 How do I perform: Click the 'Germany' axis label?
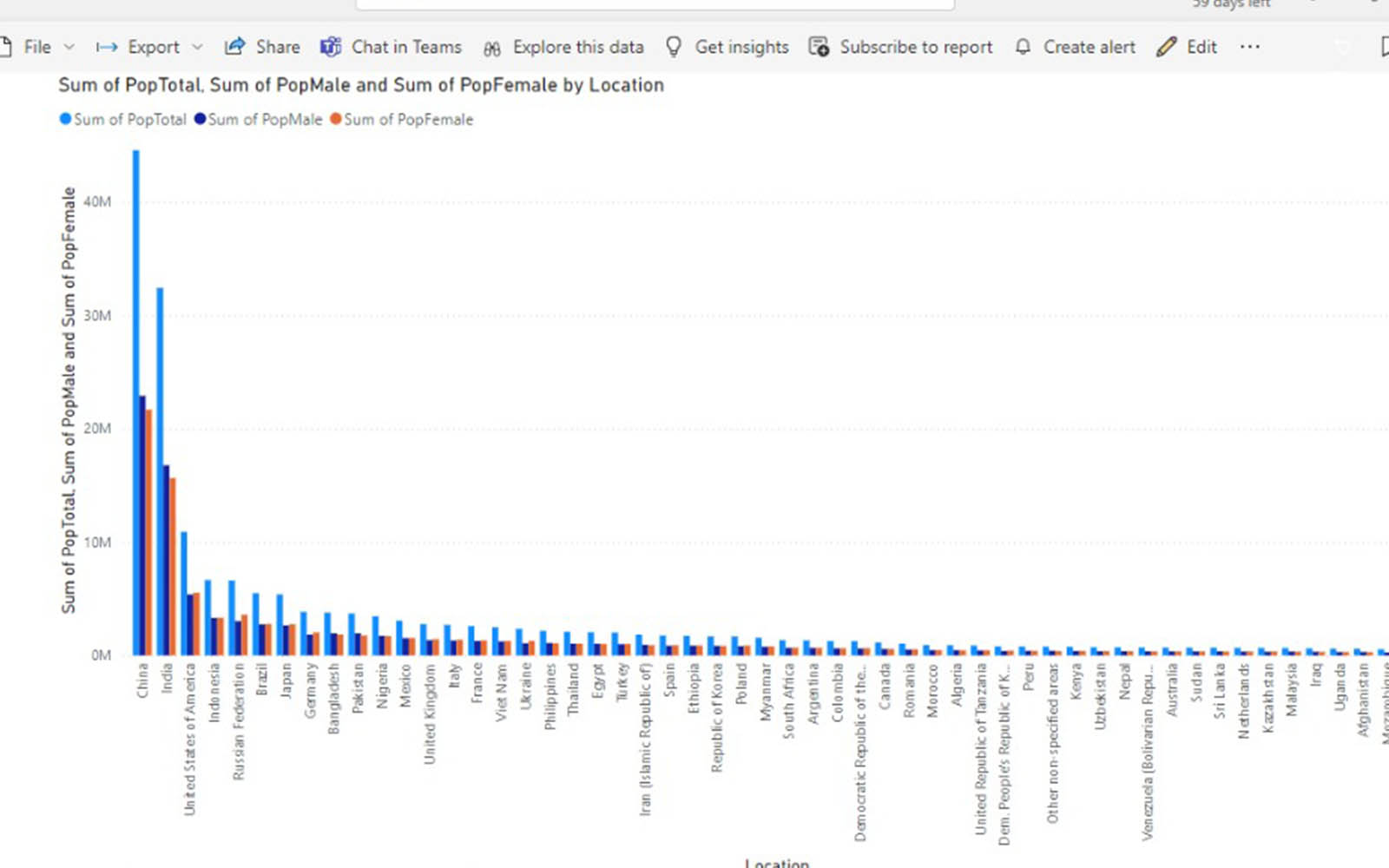click(310, 691)
